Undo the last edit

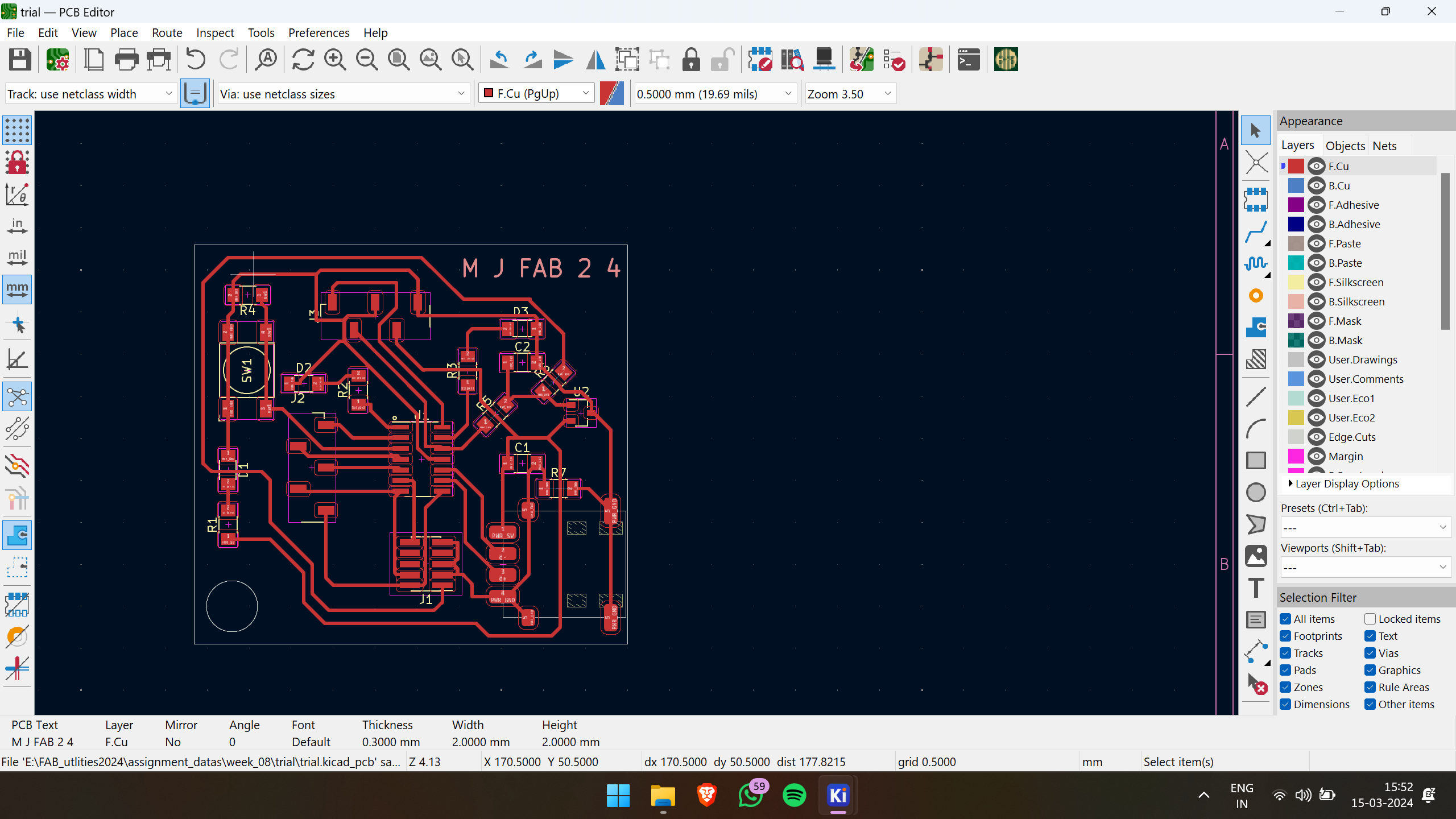(x=196, y=59)
